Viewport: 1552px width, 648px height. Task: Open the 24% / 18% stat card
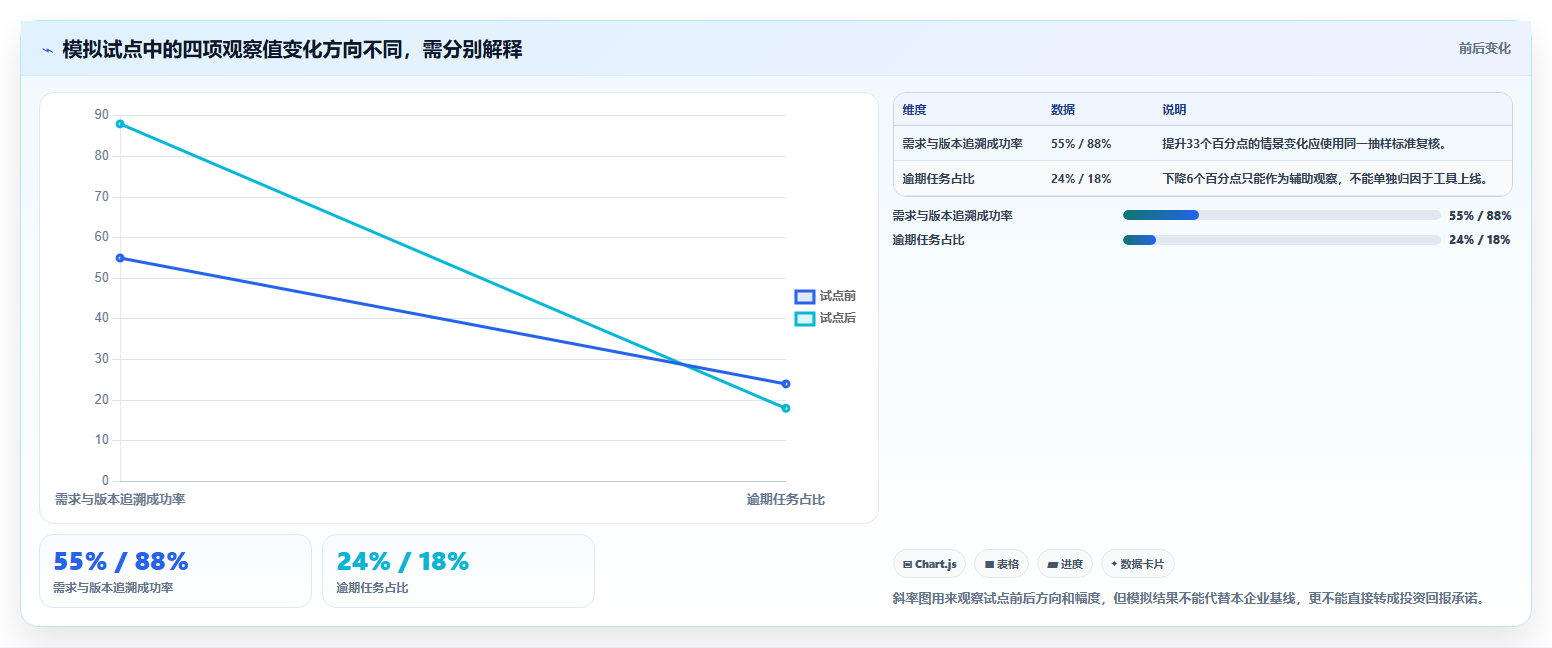[458, 571]
